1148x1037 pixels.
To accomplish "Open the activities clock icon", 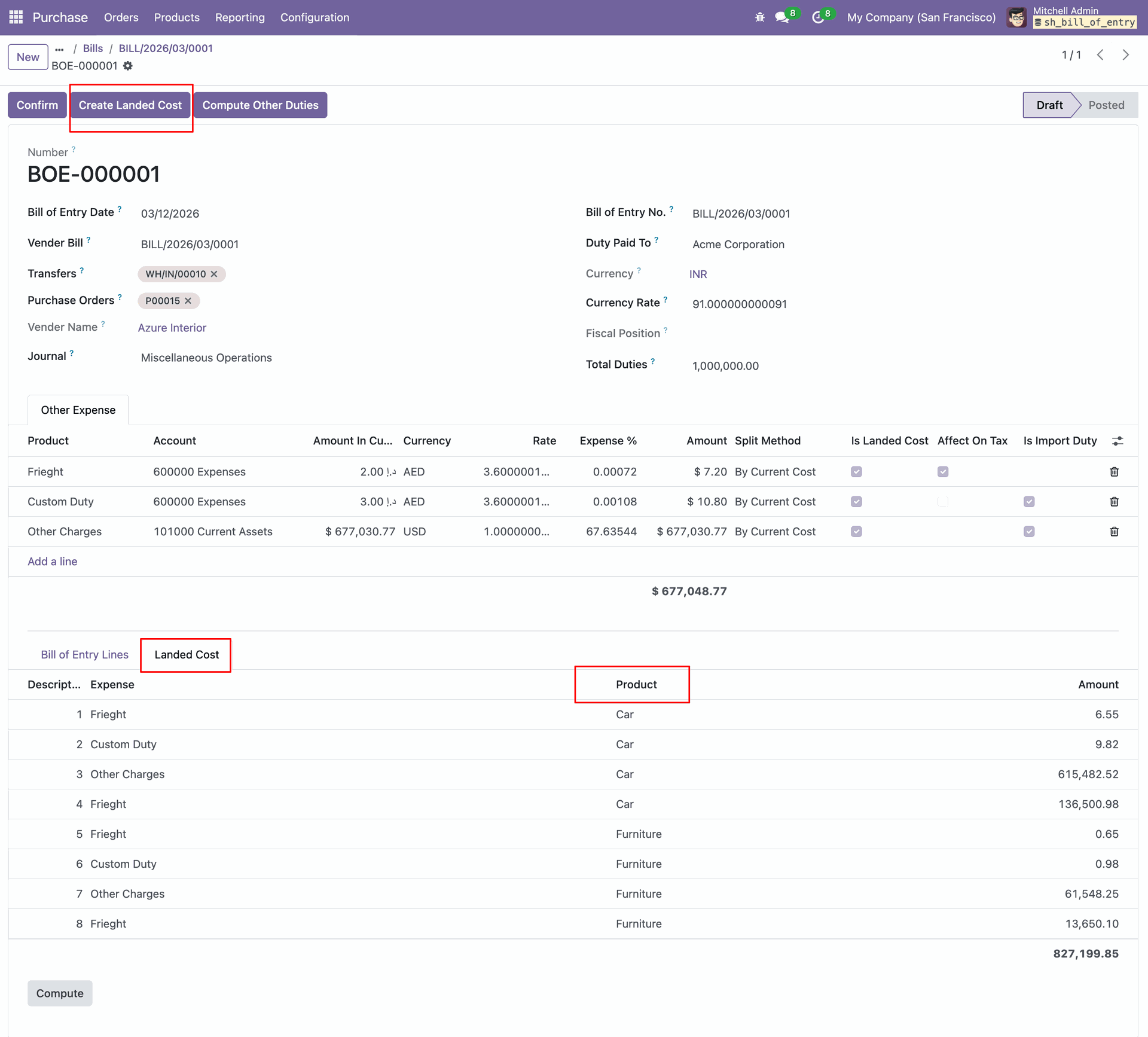I will click(x=817, y=17).
